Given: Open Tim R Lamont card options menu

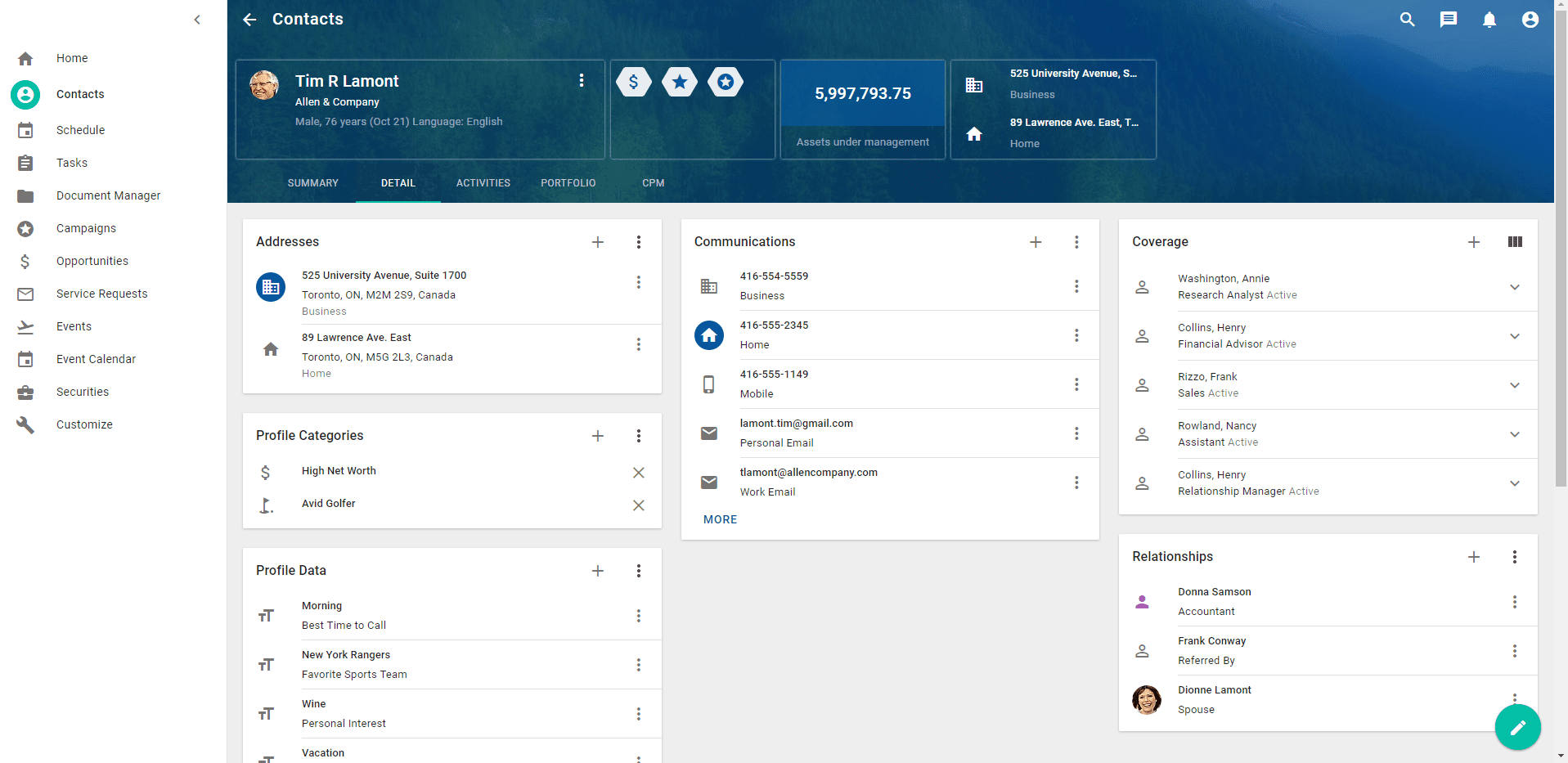Looking at the screenshot, I should pos(582,80).
